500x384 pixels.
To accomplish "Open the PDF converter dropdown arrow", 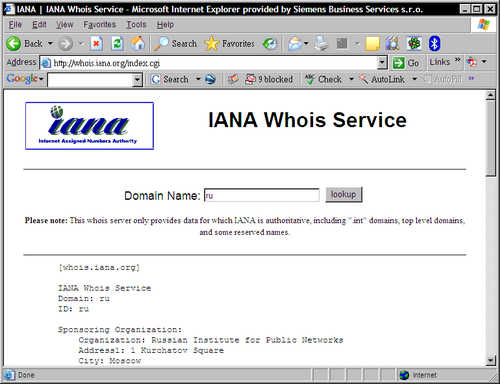I will 484,62.
